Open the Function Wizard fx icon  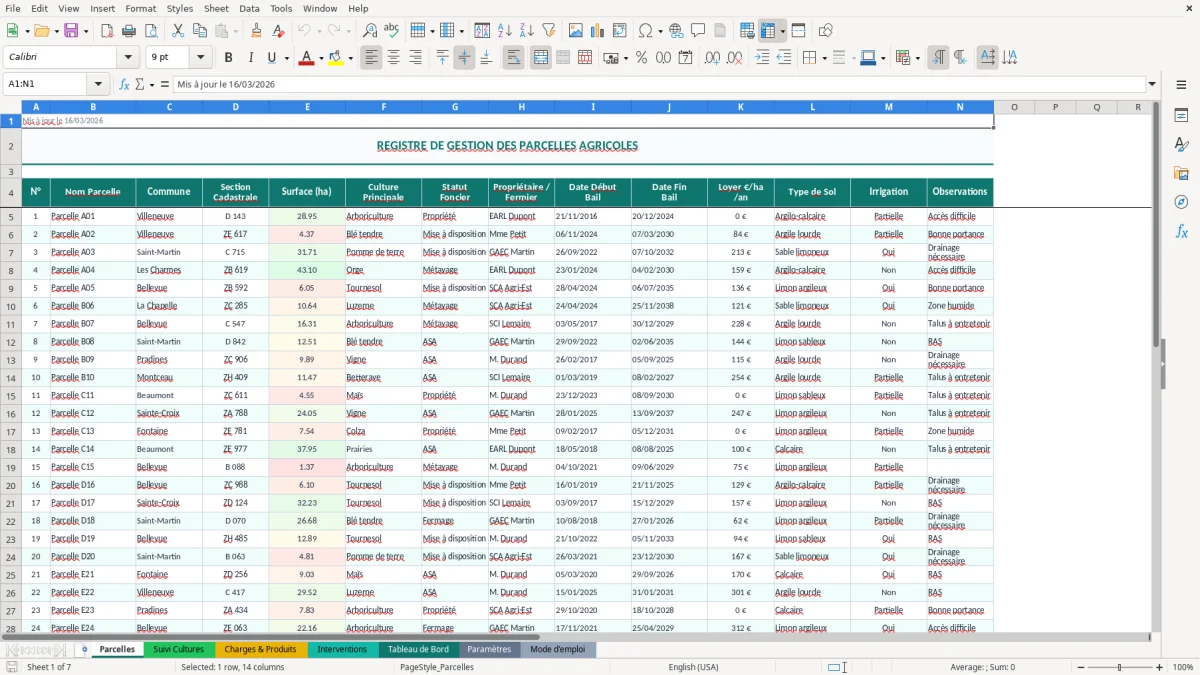124,85
